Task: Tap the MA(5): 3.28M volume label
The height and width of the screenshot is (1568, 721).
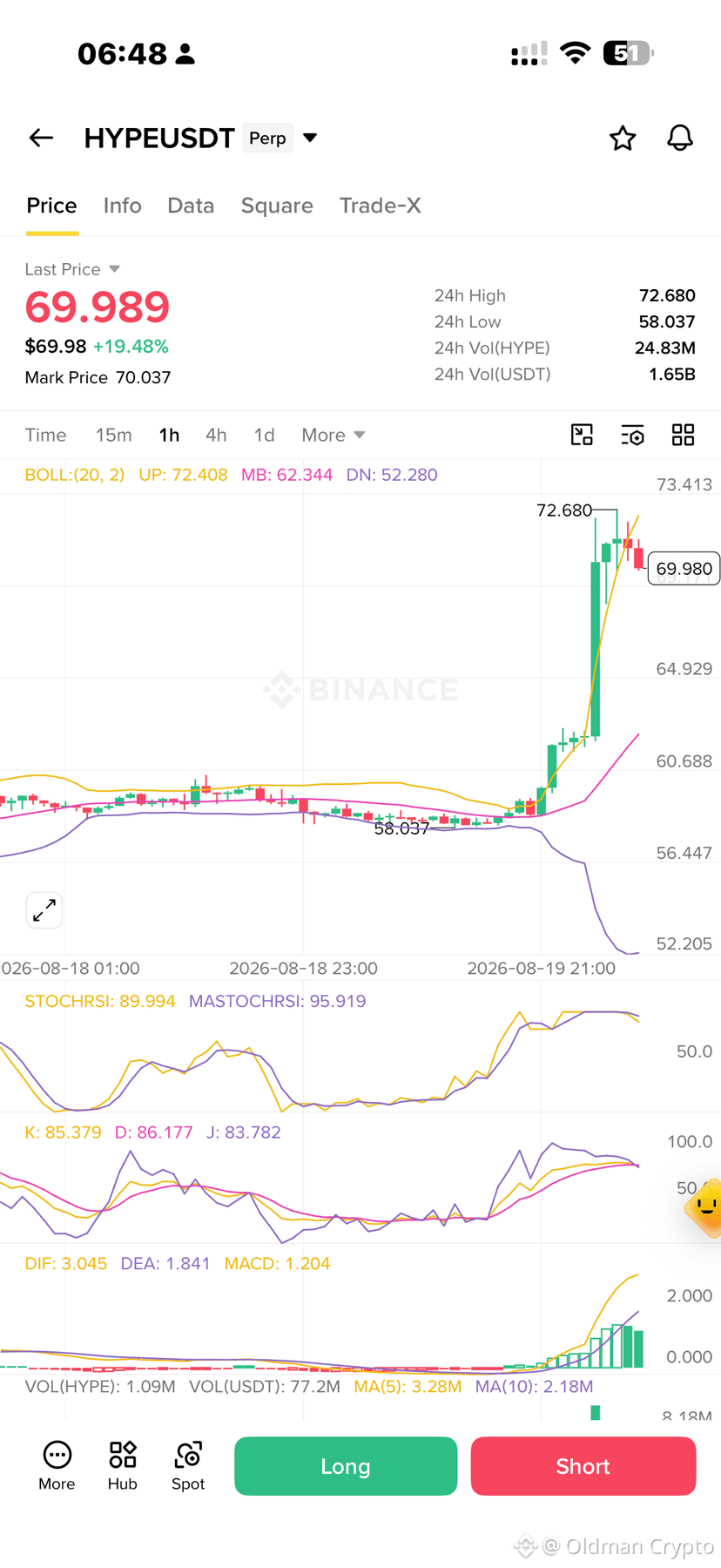Action: 408,1386
